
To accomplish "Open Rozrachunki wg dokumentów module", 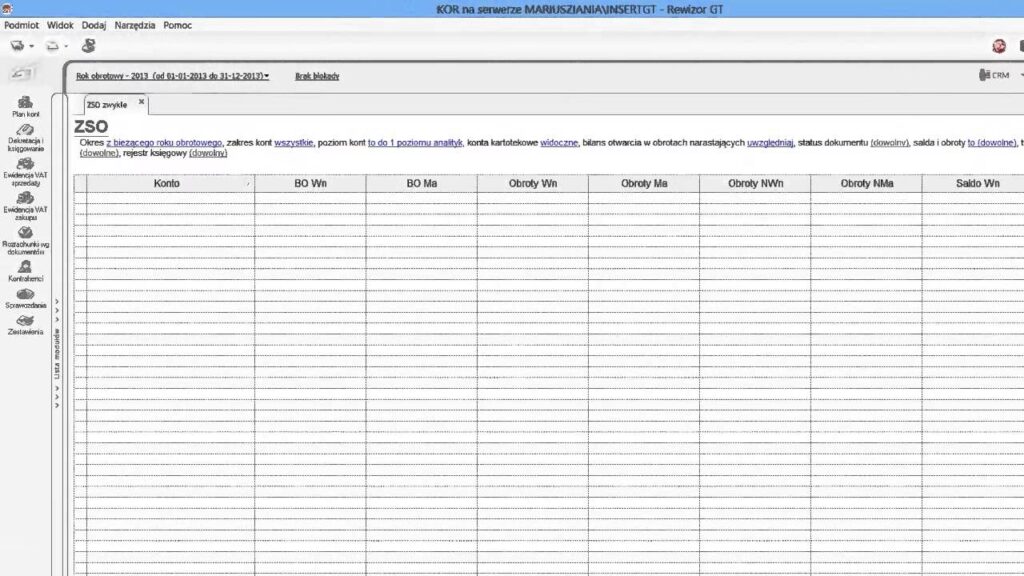I will [x=26, y=241].
